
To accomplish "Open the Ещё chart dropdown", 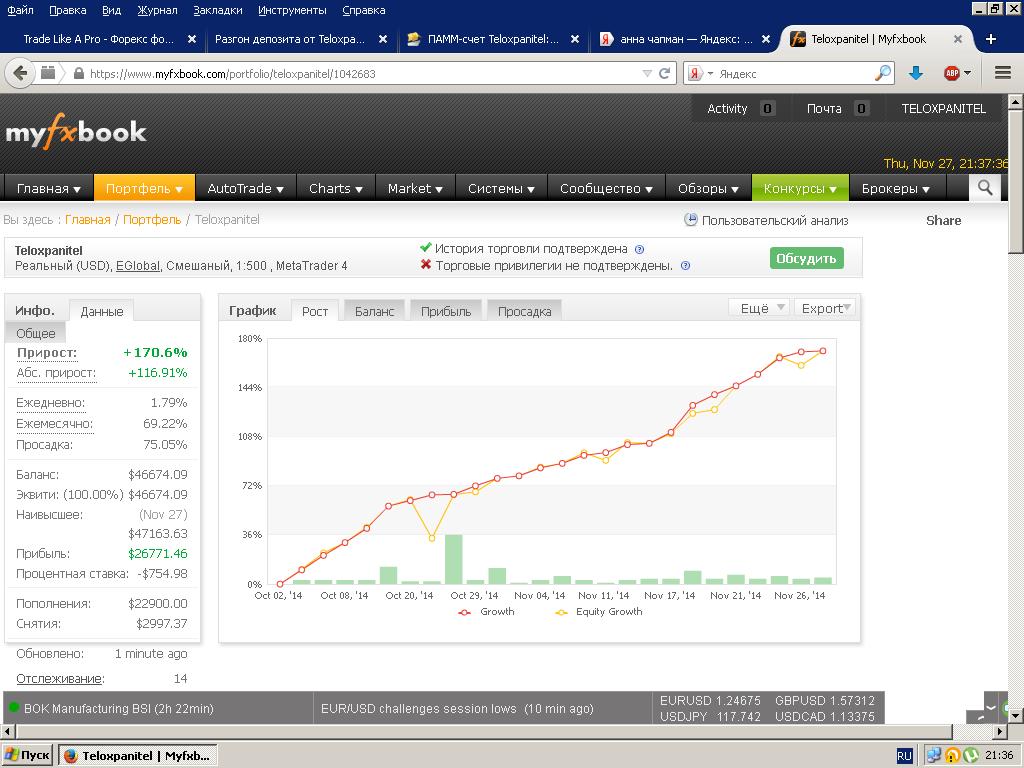I will [760, 308].
